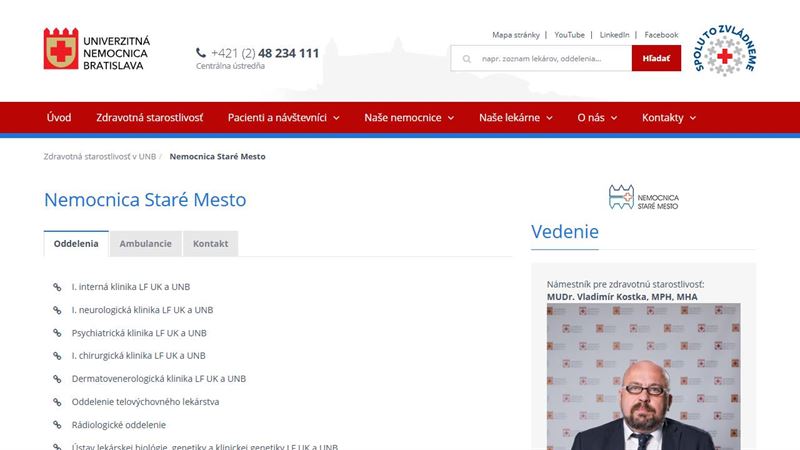This screenshot has width=800, height=450.
Task: Switch to the Kontakt tab
Action: point(210,243)
